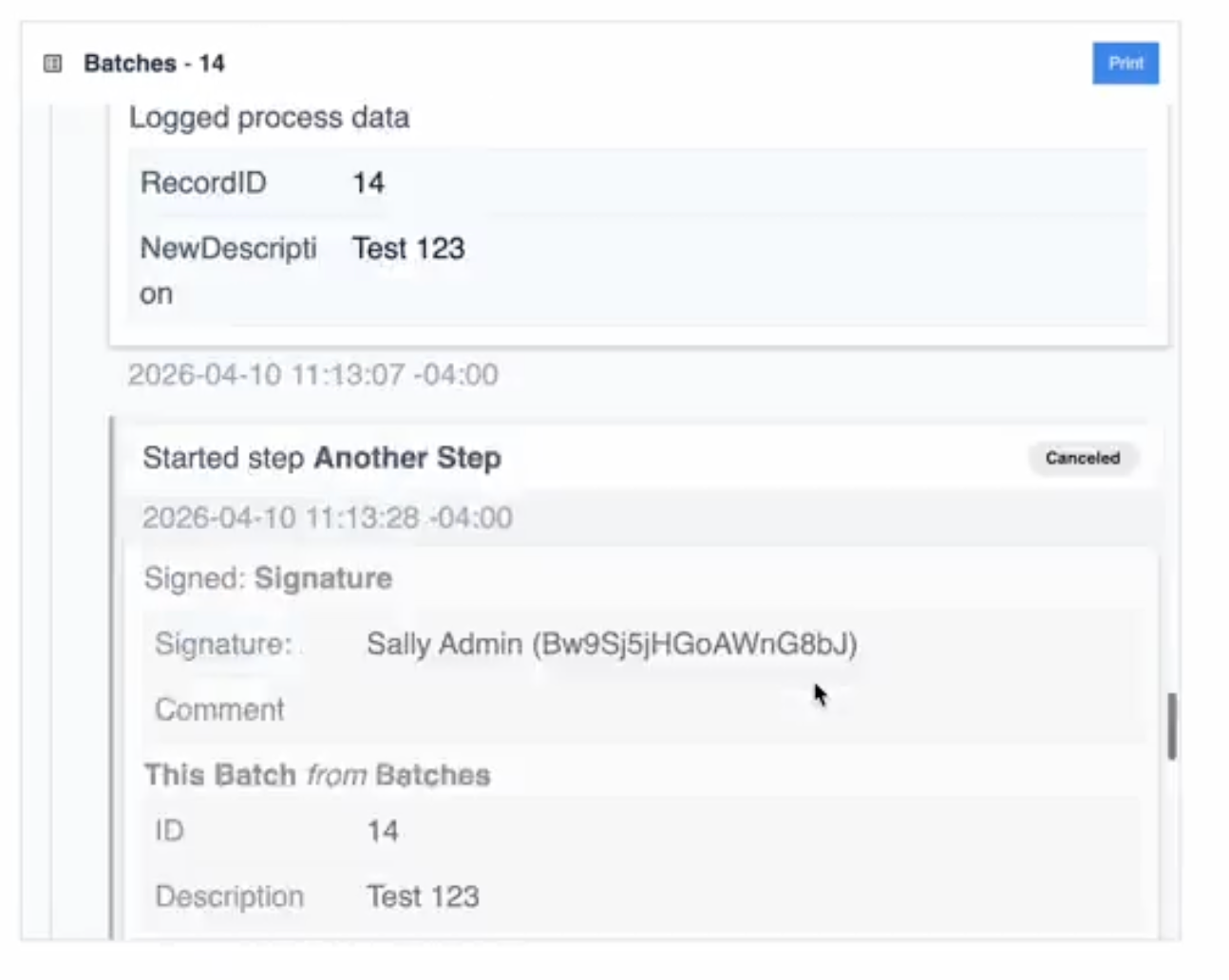Click the RecordID field label
The width and height of the screenshot is (1229, 980).
coord(203,182)
